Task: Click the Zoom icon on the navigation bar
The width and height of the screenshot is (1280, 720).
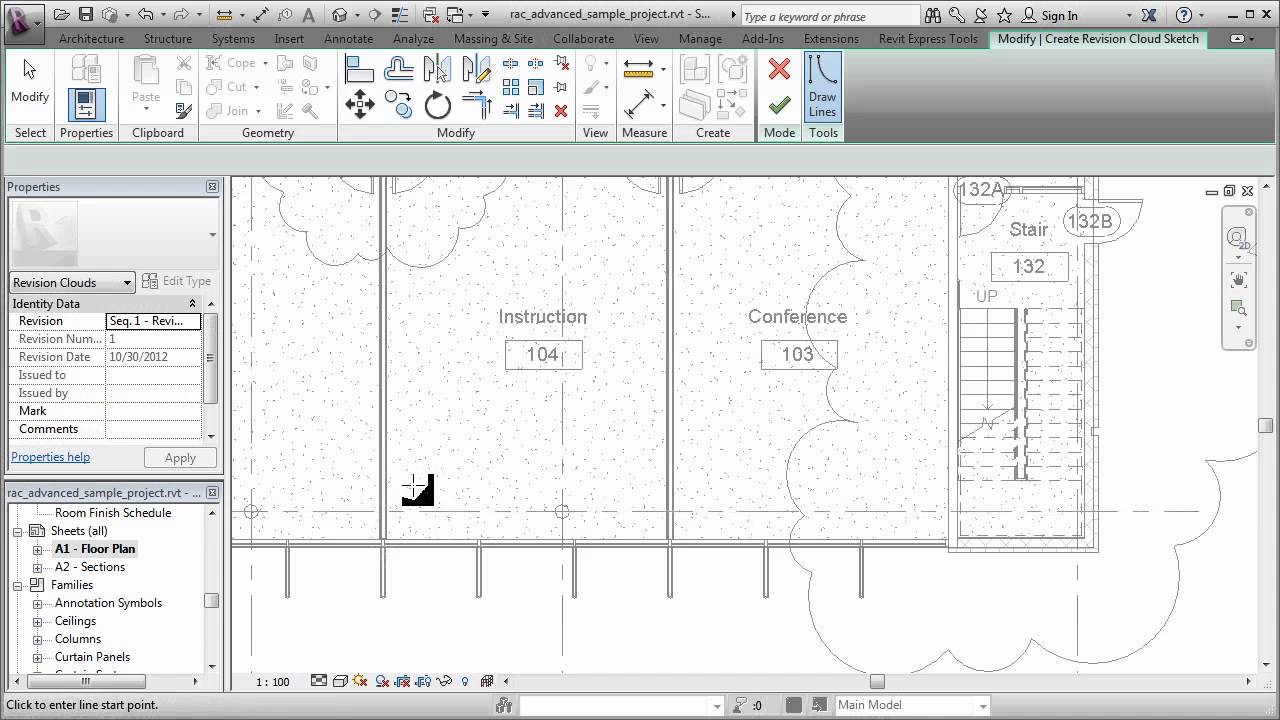Action: 1238,309
